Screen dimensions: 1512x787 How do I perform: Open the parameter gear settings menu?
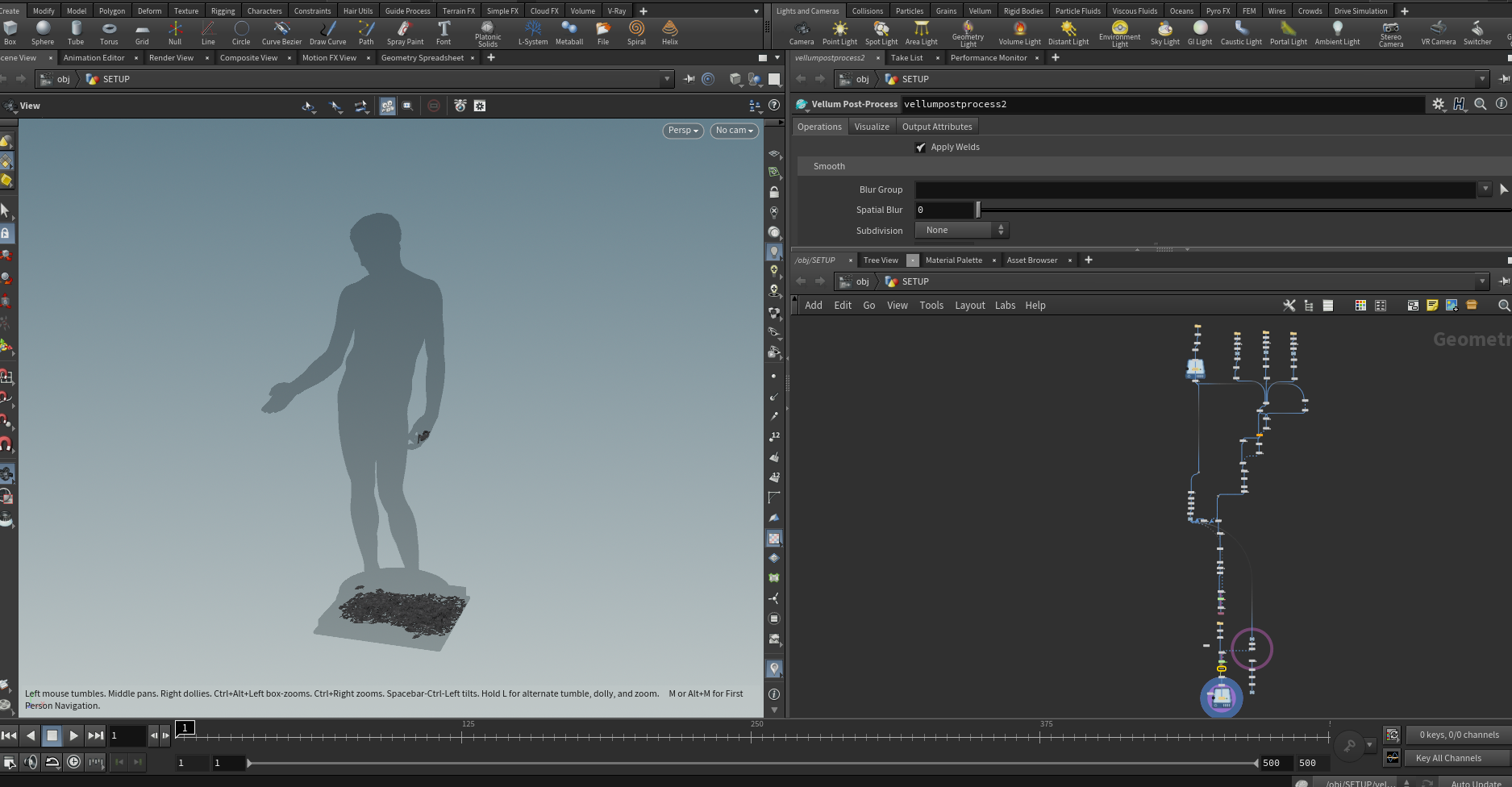[1439, 104]
